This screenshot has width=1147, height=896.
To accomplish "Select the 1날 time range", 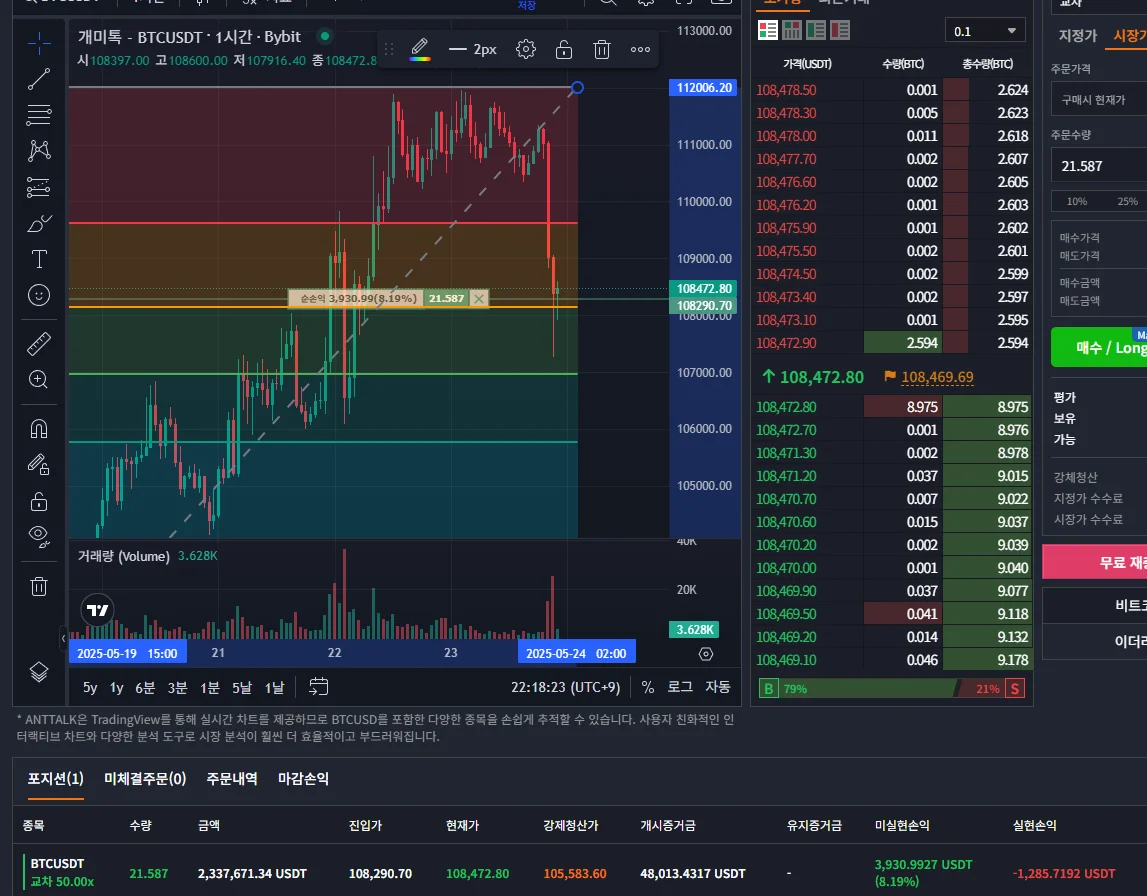I will 274,688.
